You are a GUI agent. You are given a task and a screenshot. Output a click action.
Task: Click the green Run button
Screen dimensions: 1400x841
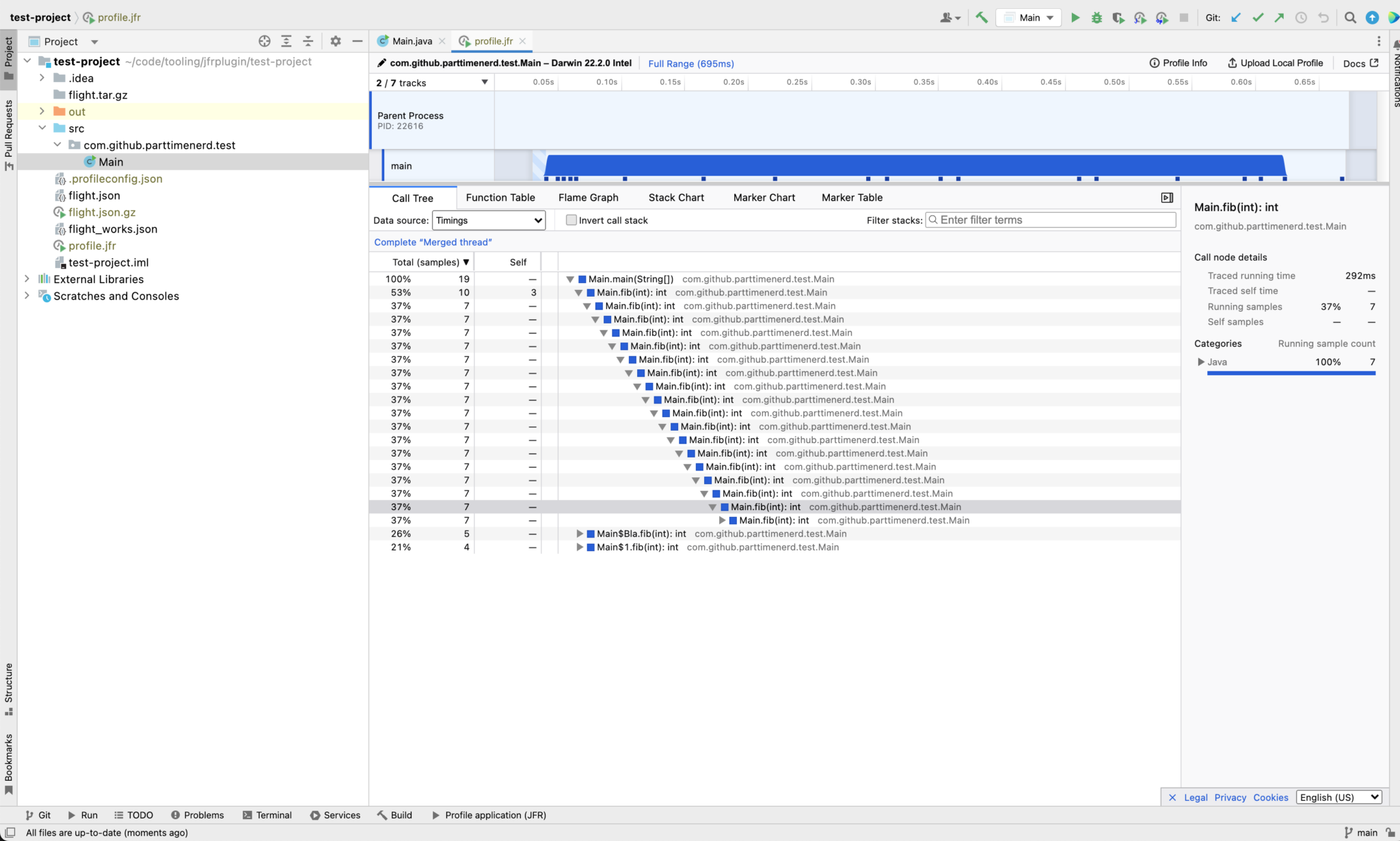1075,18
